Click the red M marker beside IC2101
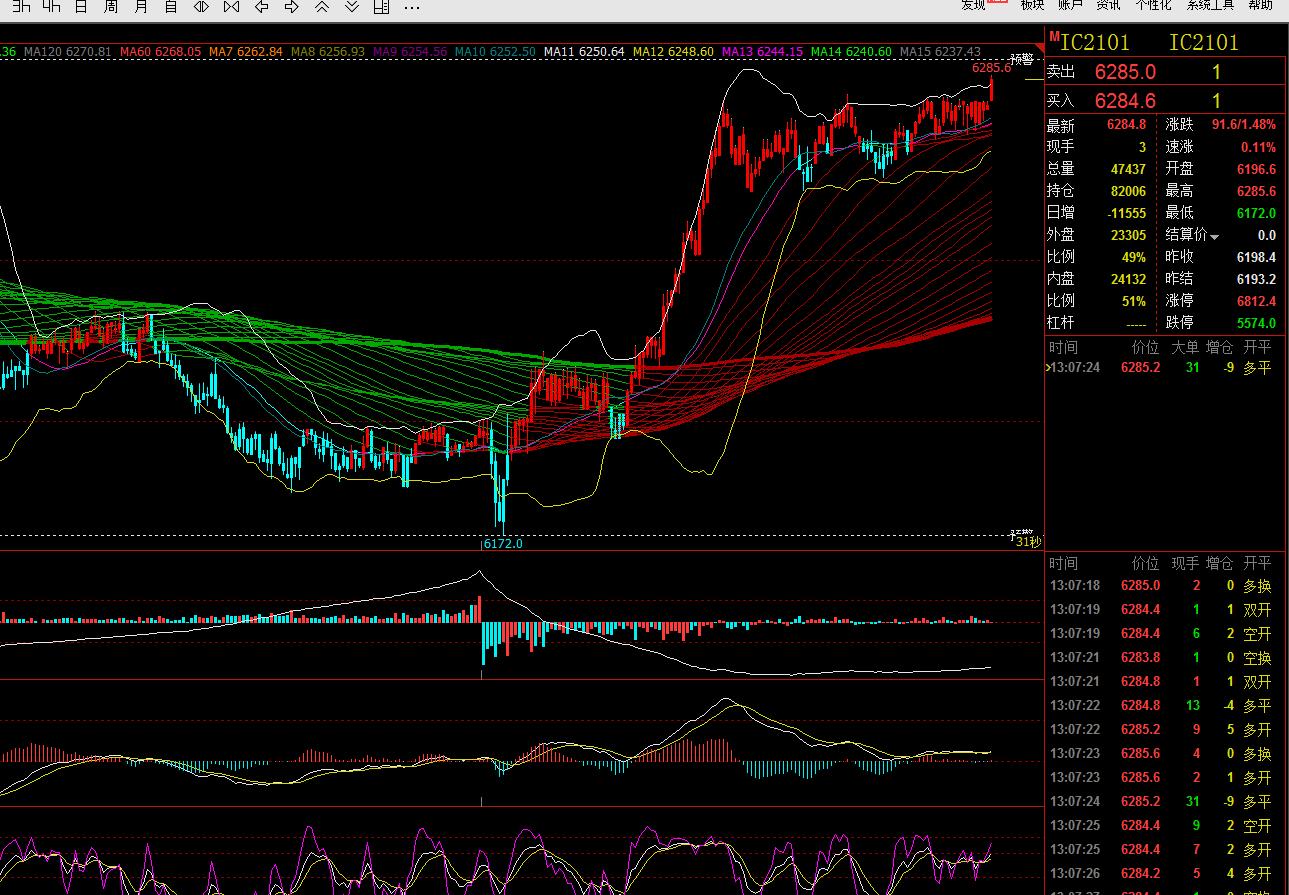The height and width of the screenshot is (895, 1289). (1053, 36)
